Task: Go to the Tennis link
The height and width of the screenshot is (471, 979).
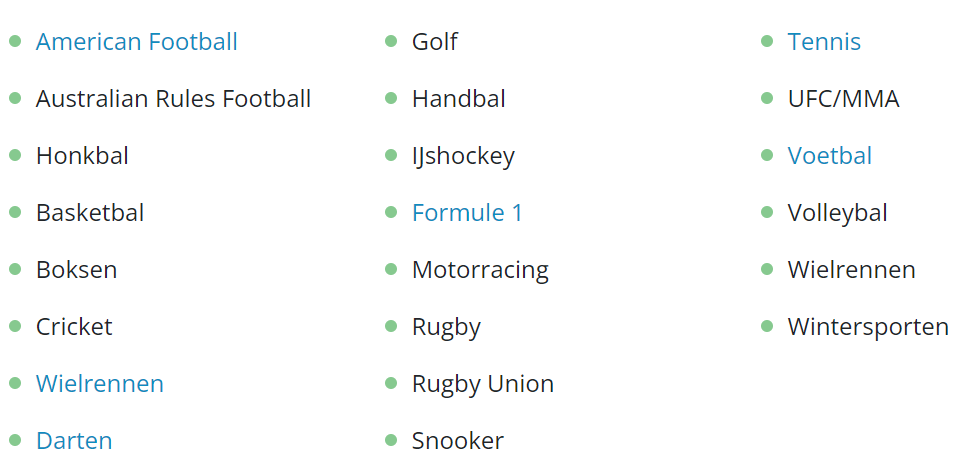Action: pyautogui.click(x=824, y=42)
